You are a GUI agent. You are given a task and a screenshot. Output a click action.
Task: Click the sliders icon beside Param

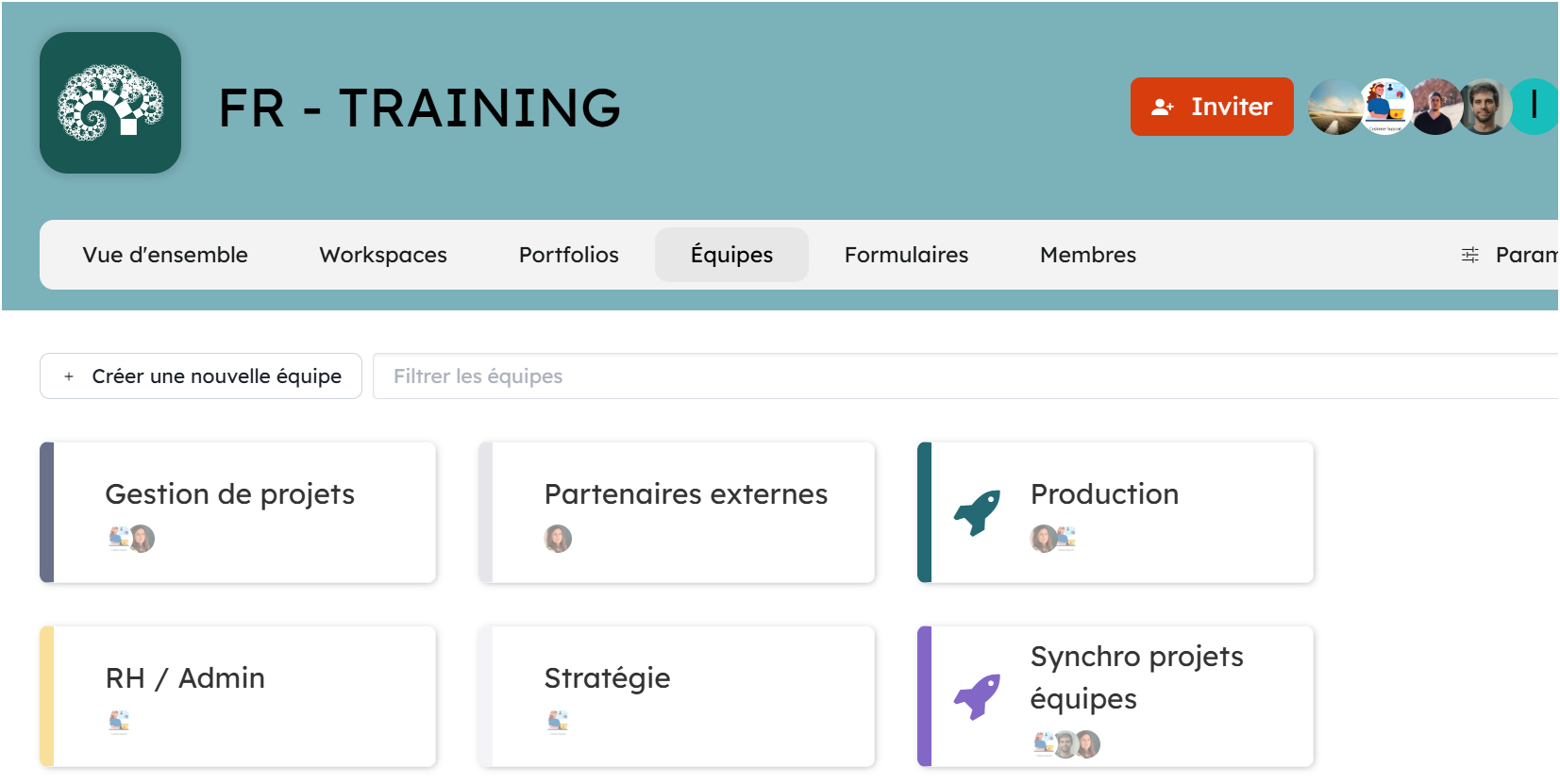click(x=1469, y=255)
